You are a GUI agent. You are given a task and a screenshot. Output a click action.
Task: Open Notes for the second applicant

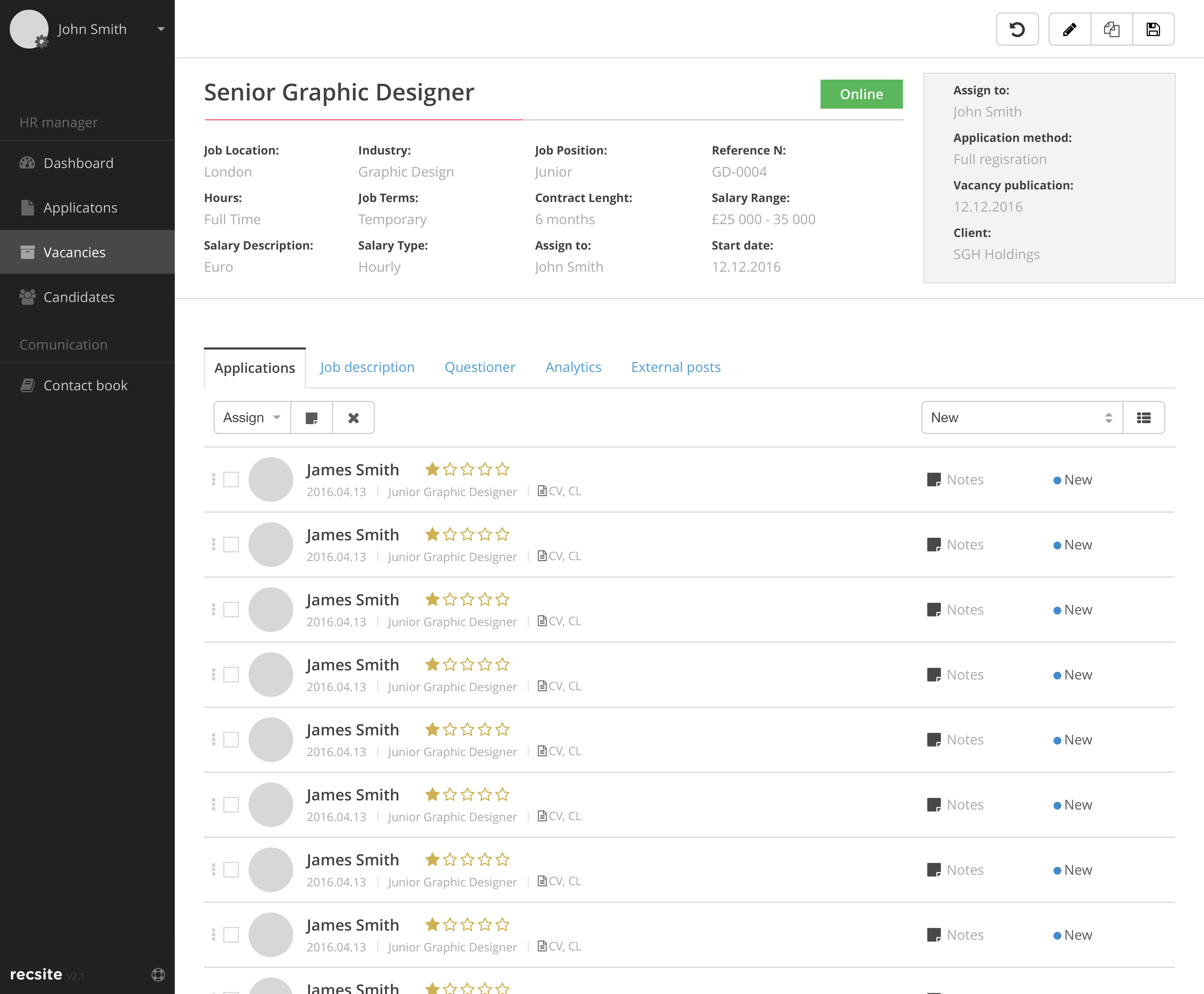point(955,545)
